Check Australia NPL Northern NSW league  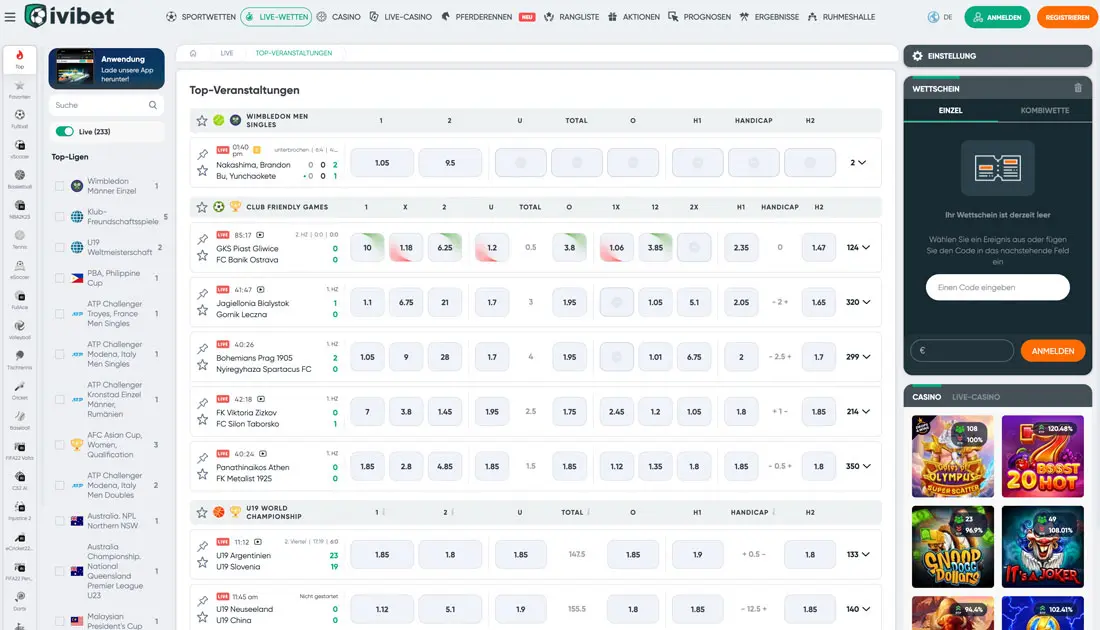[x=60, y=521]
